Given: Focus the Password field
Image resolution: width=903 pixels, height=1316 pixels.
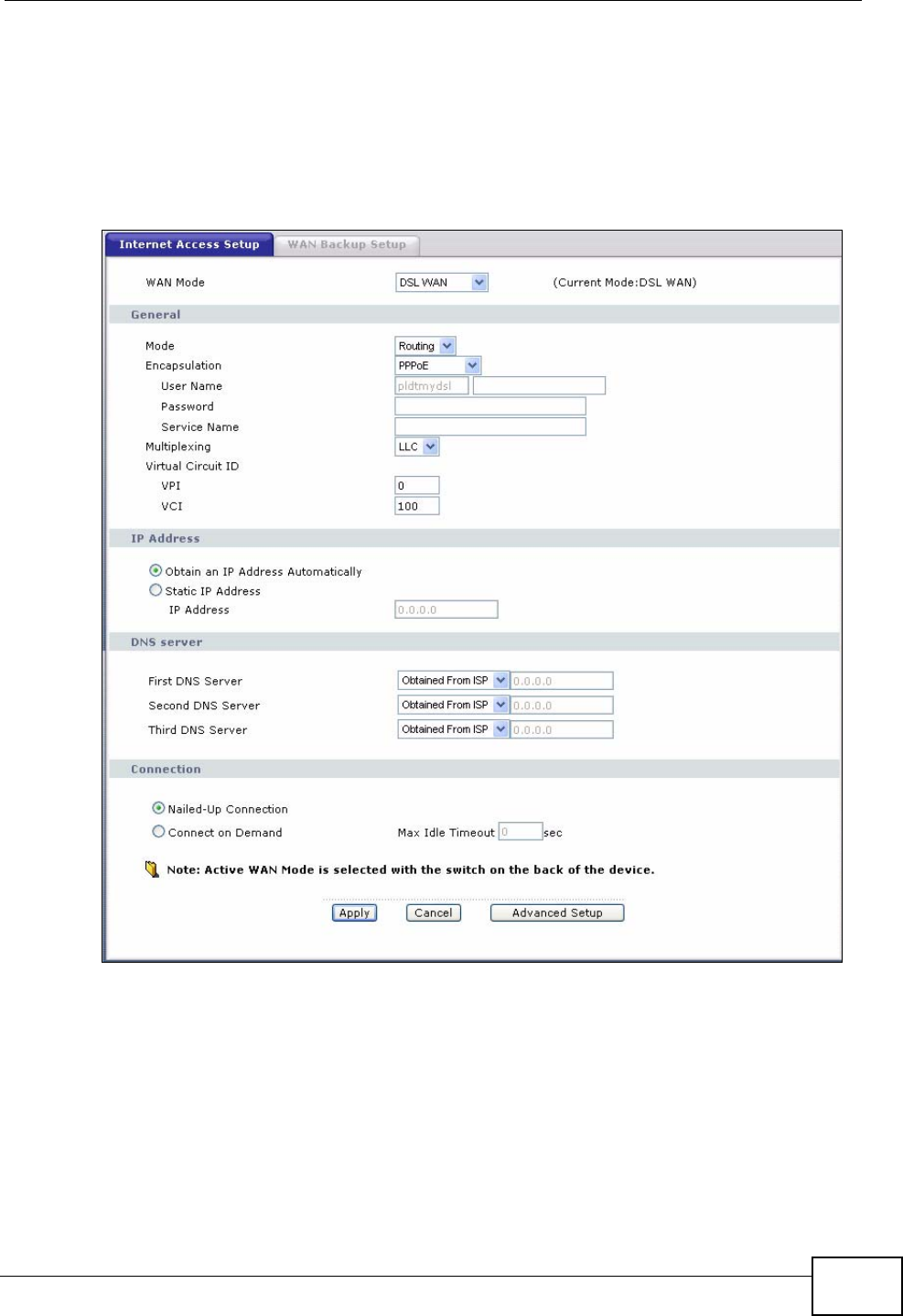Looking at the screenshot, I should [x=490, y=405].
